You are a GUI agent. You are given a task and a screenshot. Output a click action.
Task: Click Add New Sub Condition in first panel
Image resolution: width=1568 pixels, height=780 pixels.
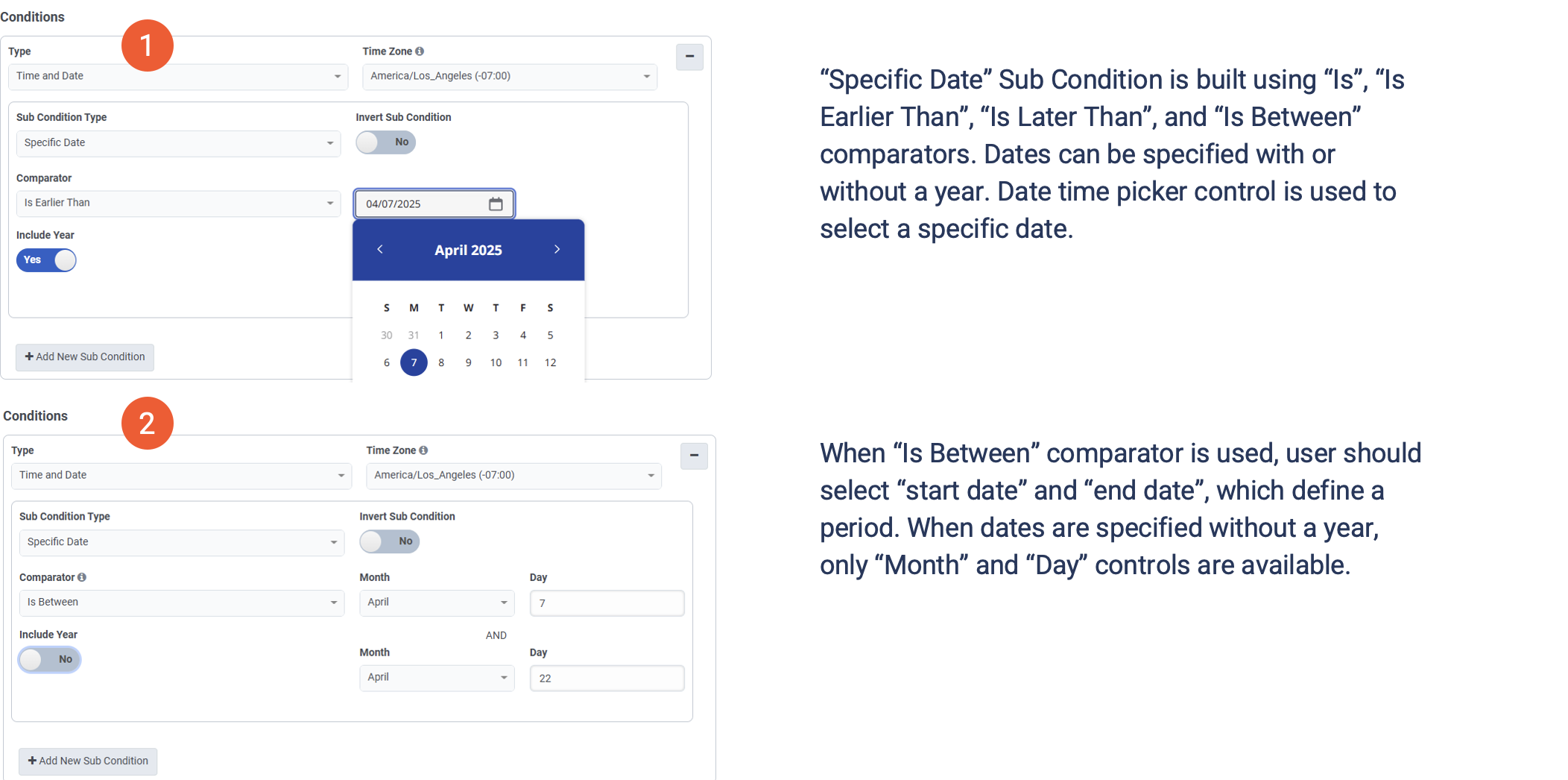click(85, 357)
